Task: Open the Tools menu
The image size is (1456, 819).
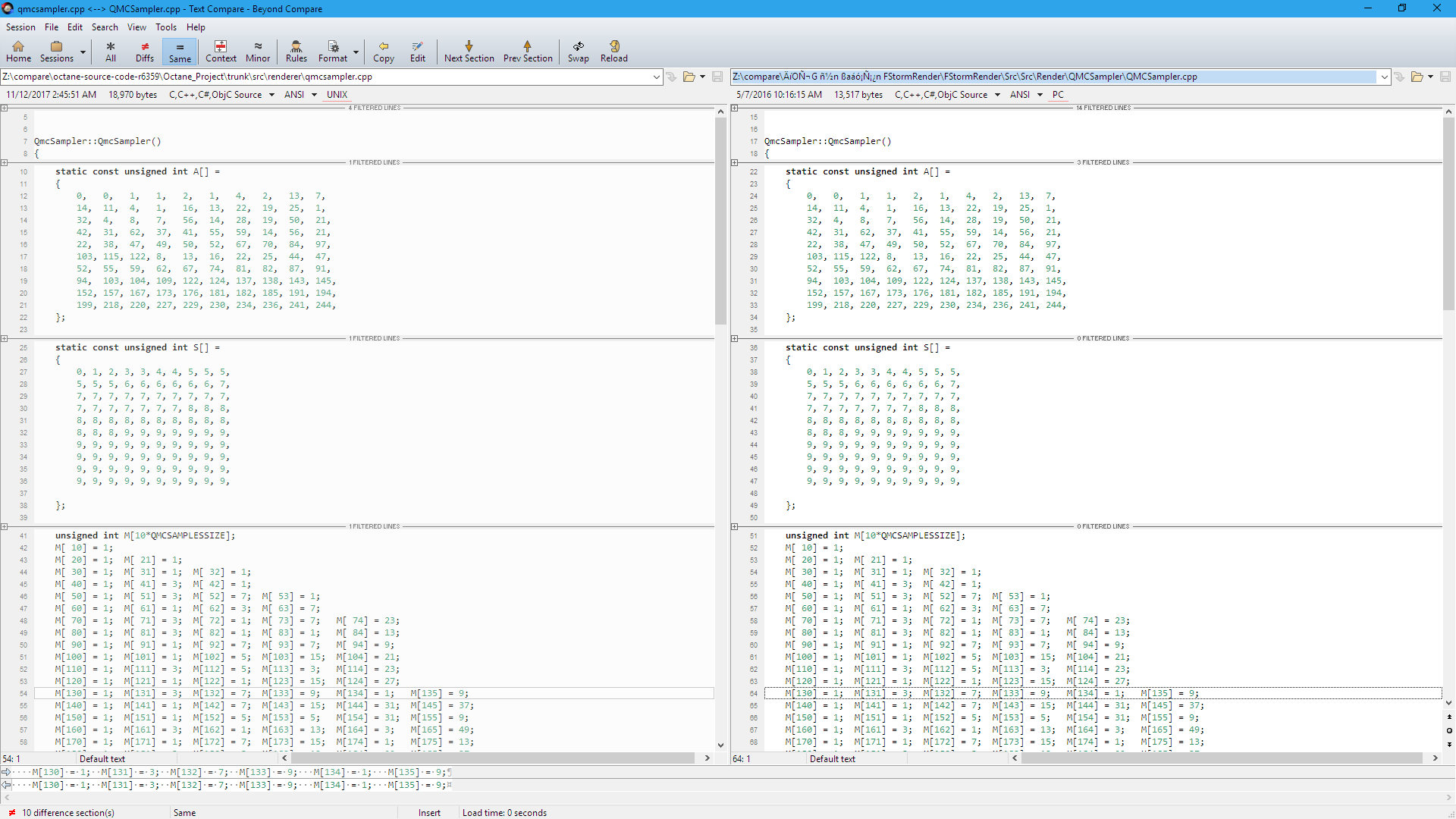Action: [165, 27]
